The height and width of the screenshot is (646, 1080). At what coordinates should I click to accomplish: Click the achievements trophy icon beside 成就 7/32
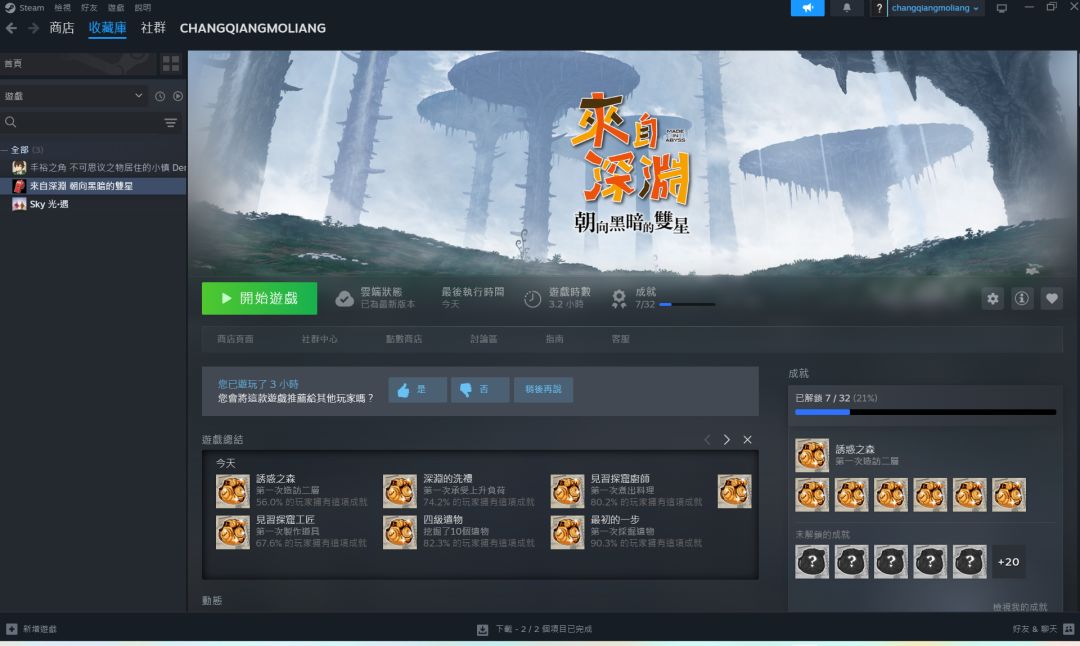tap(619, 299)
